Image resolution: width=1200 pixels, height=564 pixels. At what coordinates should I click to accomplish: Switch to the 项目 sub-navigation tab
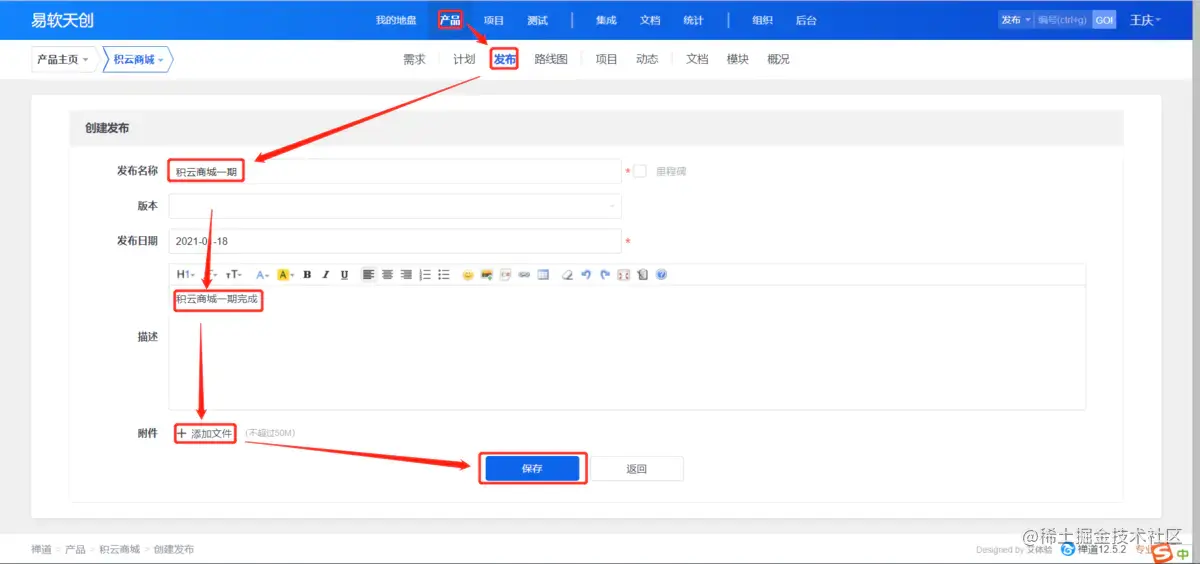tap(607, 59)
